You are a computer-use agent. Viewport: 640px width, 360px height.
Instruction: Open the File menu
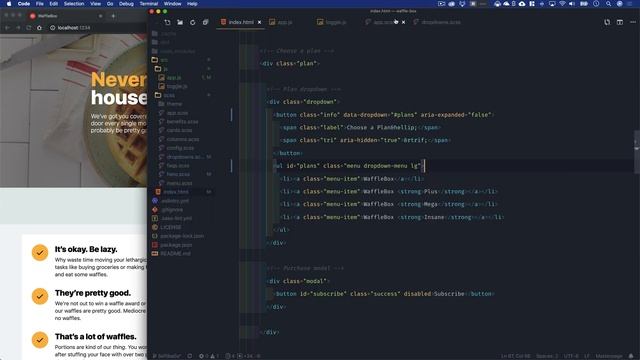[40, 4]
